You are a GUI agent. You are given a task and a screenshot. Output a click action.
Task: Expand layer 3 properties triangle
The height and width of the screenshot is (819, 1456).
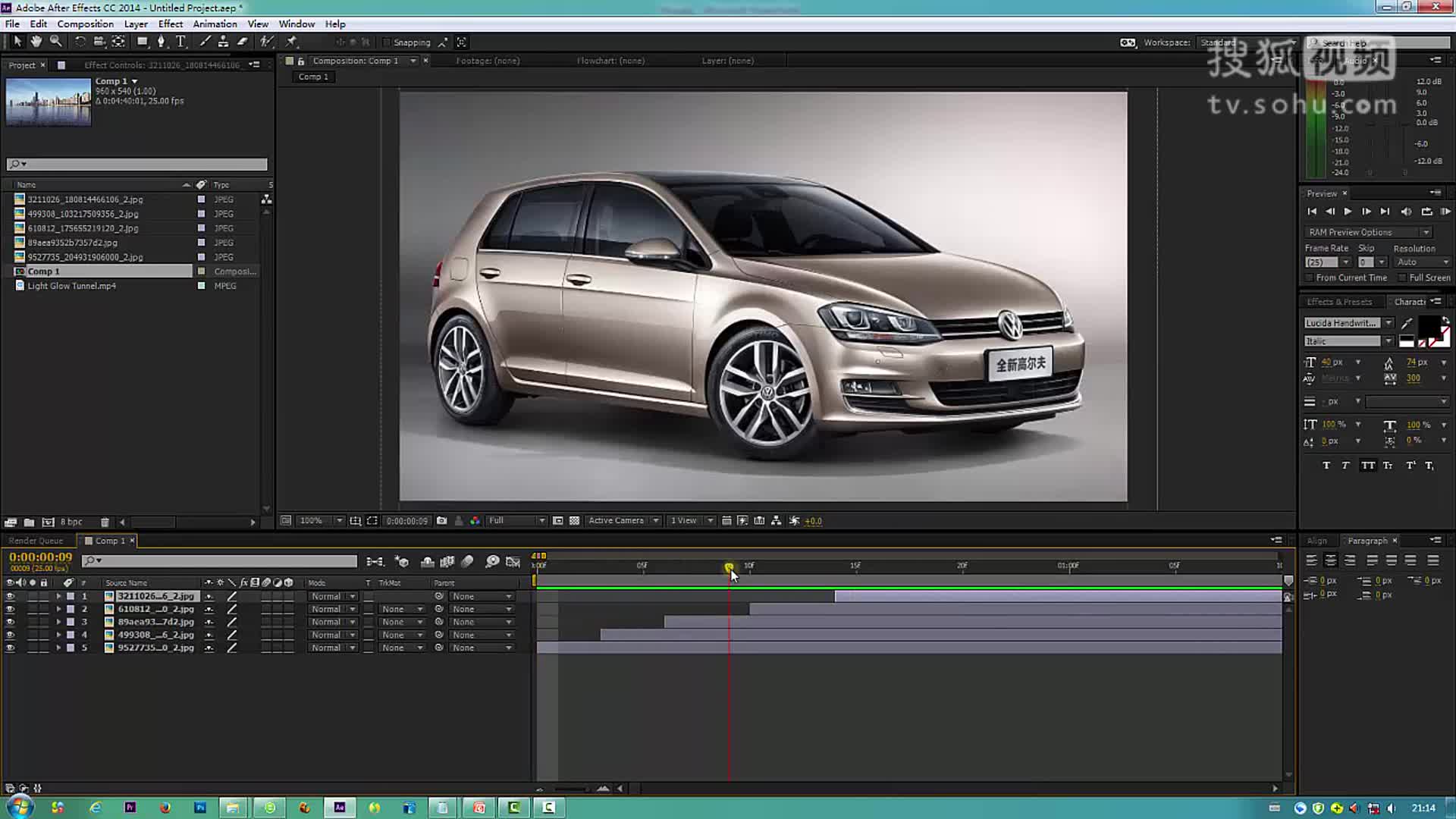(x=58, y=623)
